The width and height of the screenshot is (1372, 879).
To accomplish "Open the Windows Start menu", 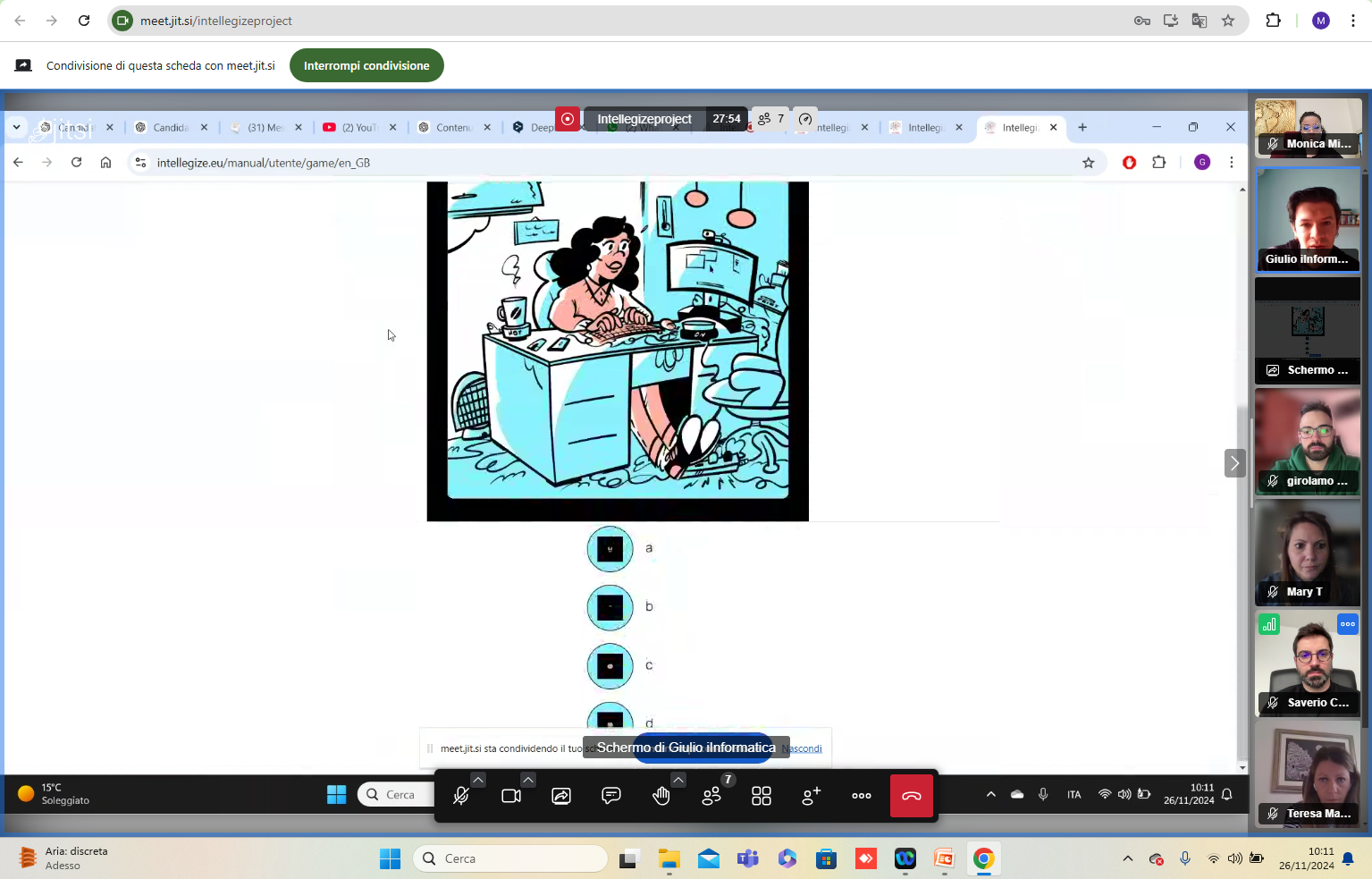I will [x=391, y=858].
